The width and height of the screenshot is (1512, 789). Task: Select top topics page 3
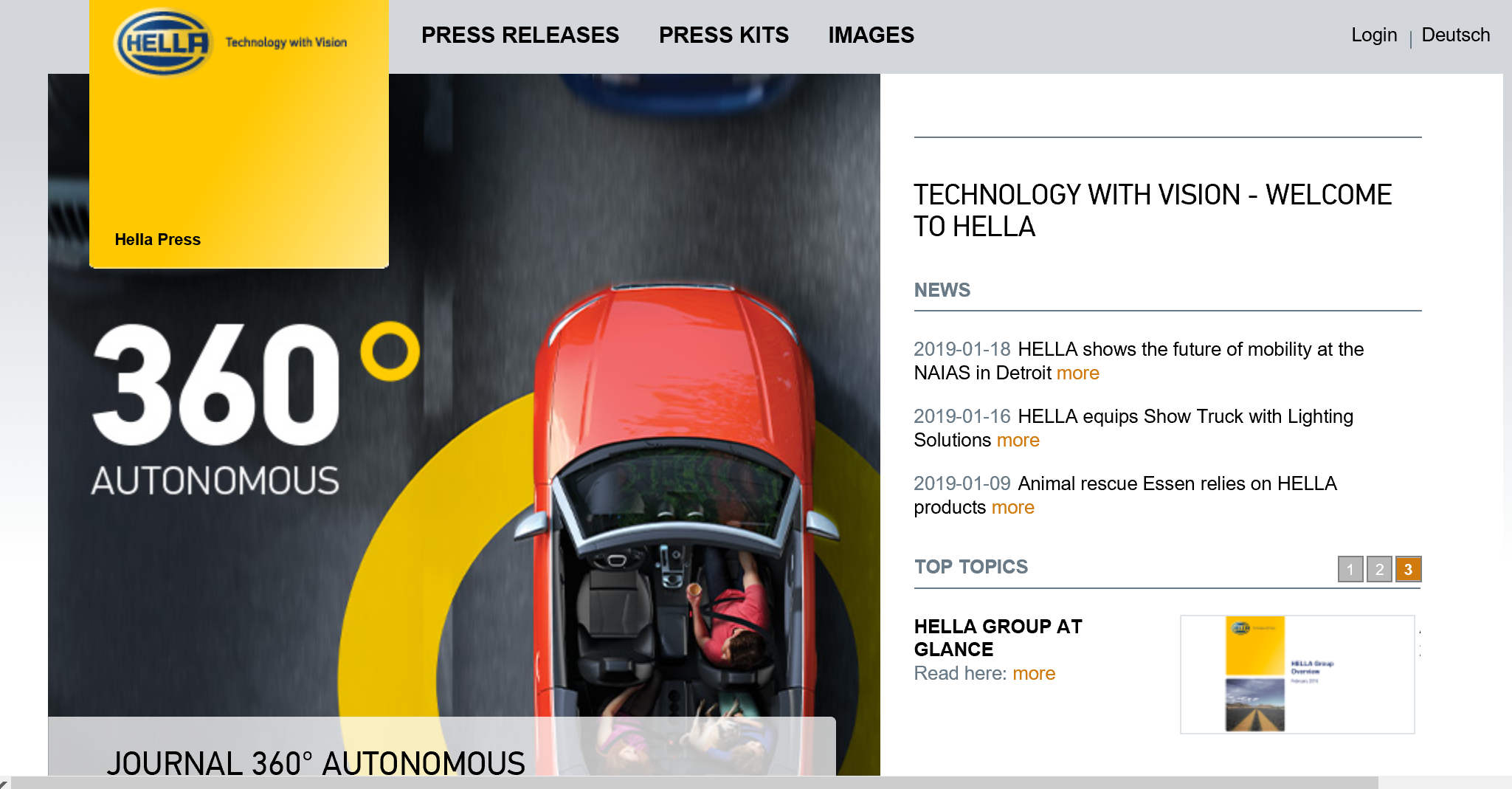pos(1408,569)
